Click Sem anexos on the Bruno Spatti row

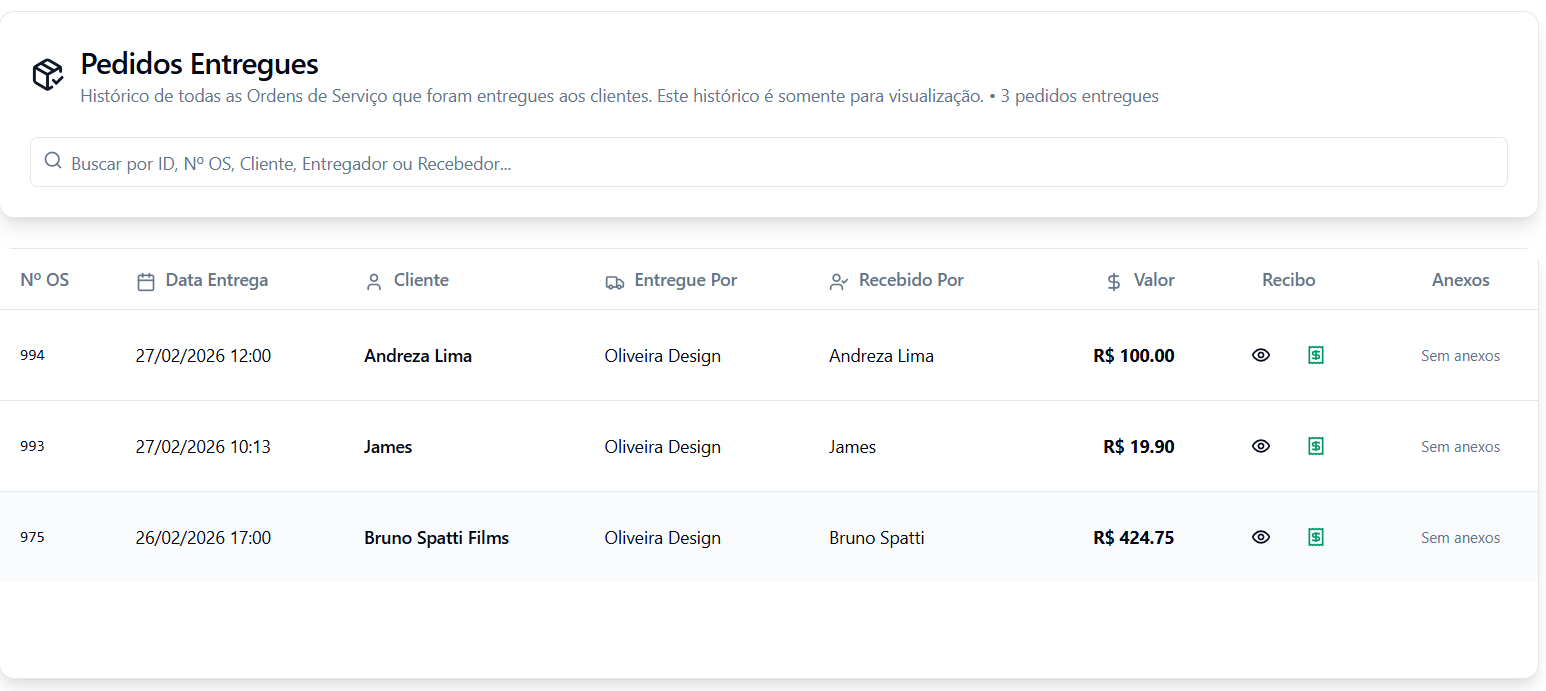pyautogui.click(x=1460, y=537)
